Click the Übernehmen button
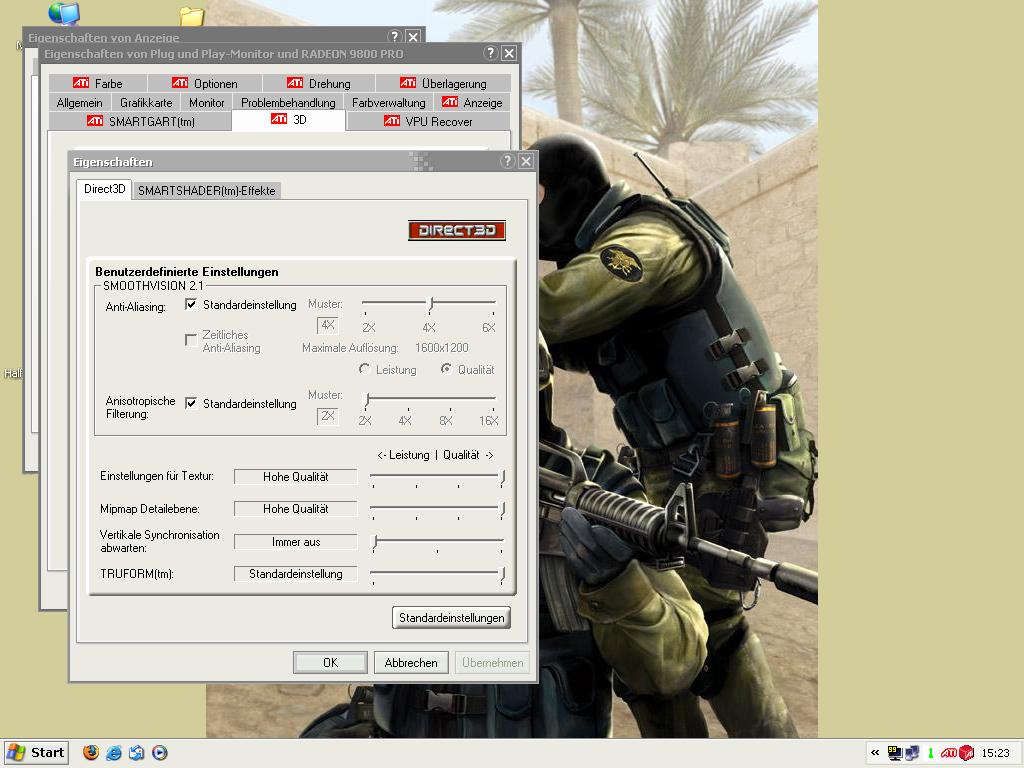The height and width of the screenshot is (768, 1024). 492,662
